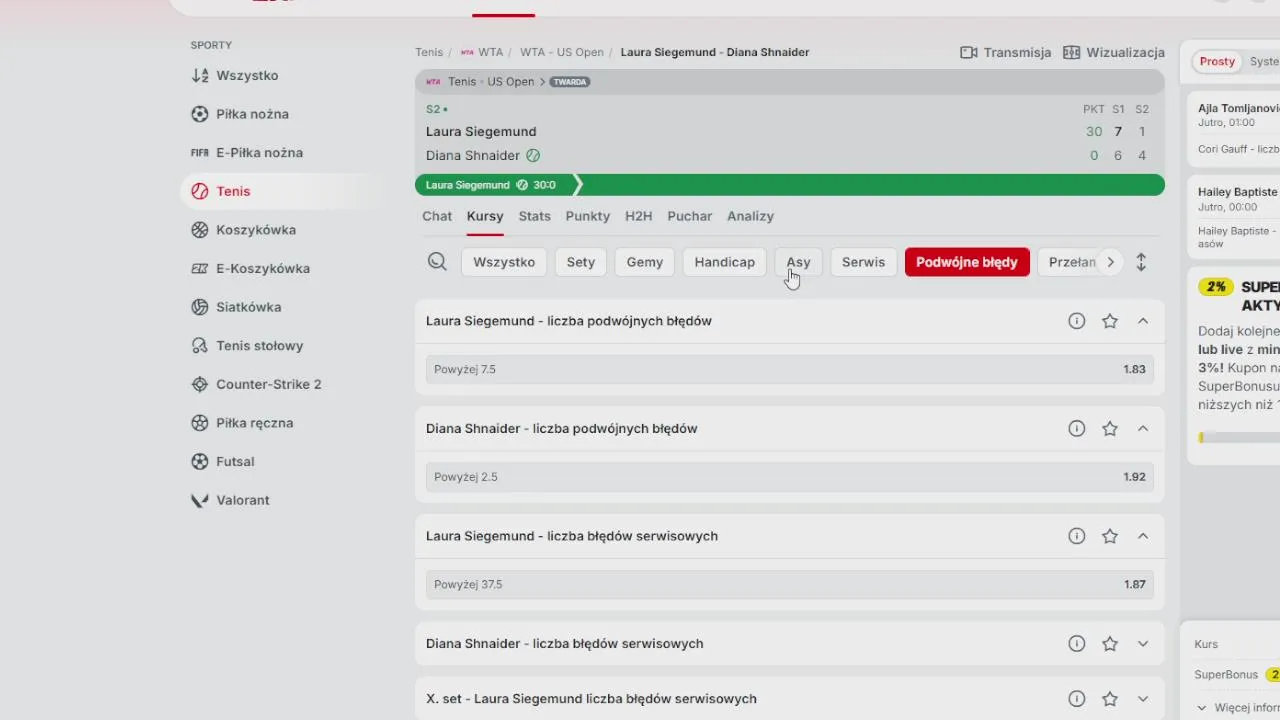Select Podwójne błędy filter
Image resolution: width=1280 pixels, height=720 pixels.
tap(967, 262)
